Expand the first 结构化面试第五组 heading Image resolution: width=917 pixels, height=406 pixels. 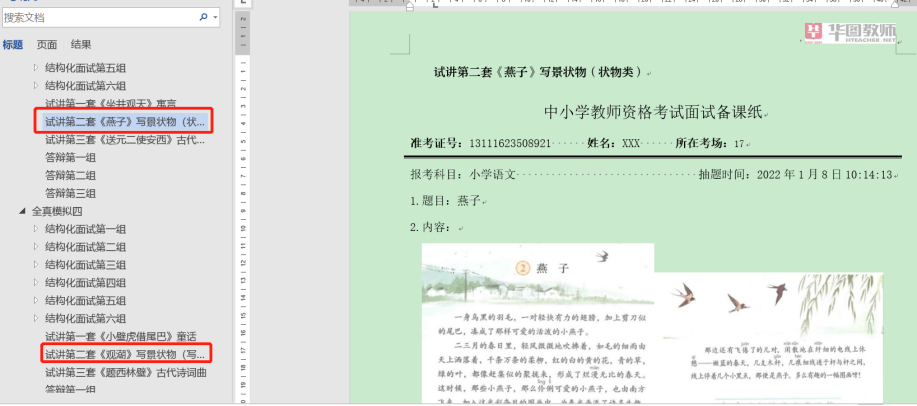[x=36, y=68]
